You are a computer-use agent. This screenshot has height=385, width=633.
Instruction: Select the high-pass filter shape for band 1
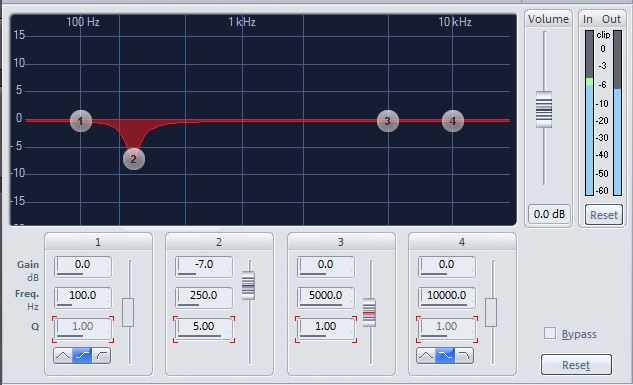[x=101, y=356]
